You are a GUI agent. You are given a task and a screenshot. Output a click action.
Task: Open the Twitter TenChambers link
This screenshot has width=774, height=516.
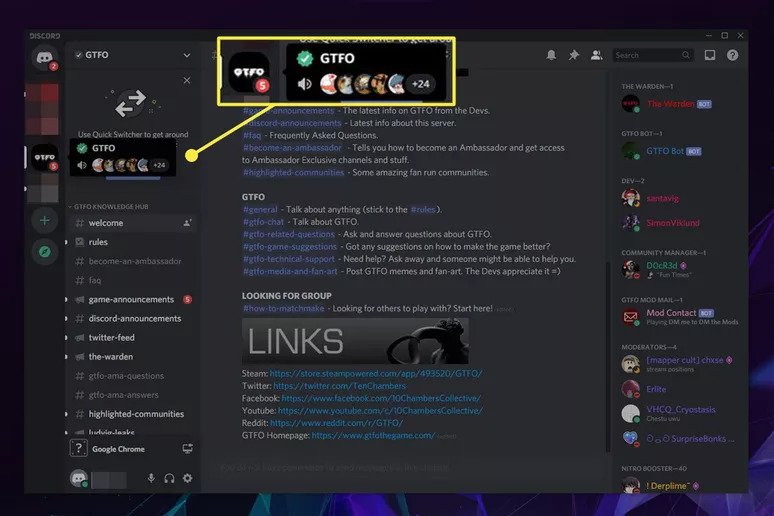[340, 386]
